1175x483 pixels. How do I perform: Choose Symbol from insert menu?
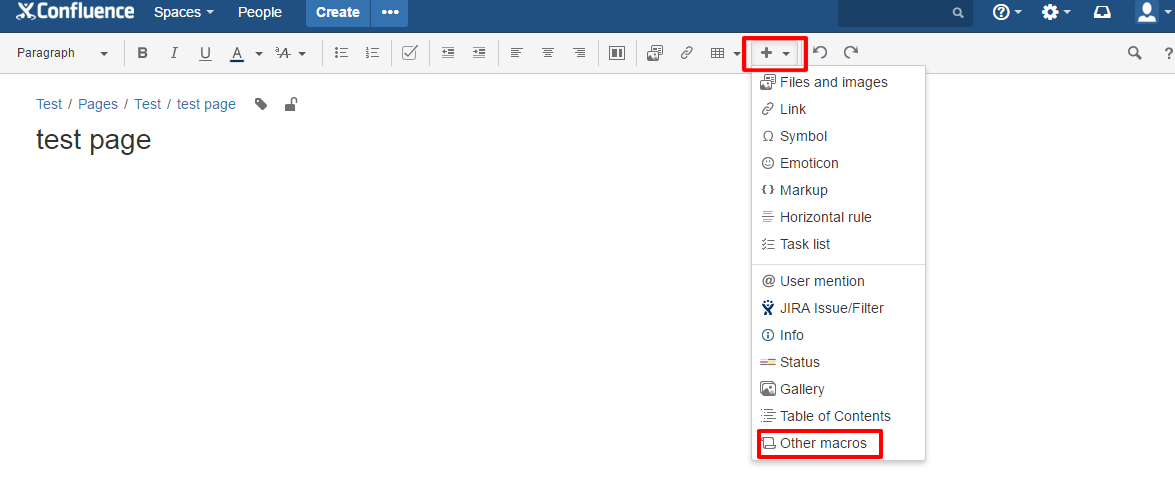[839, 136]
